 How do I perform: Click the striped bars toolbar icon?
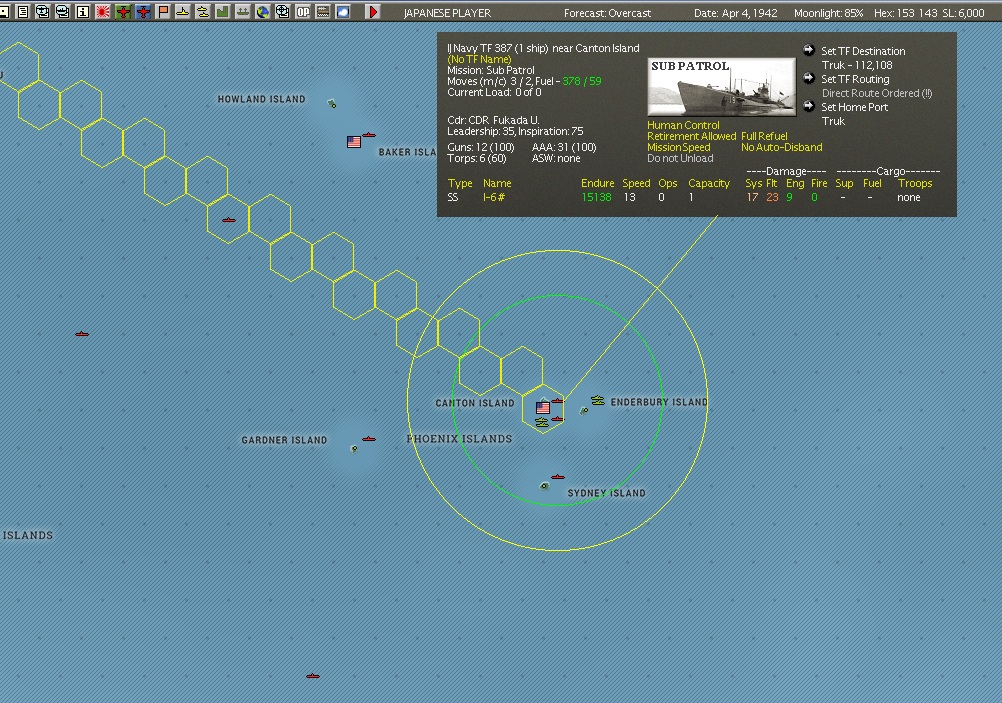323,12
